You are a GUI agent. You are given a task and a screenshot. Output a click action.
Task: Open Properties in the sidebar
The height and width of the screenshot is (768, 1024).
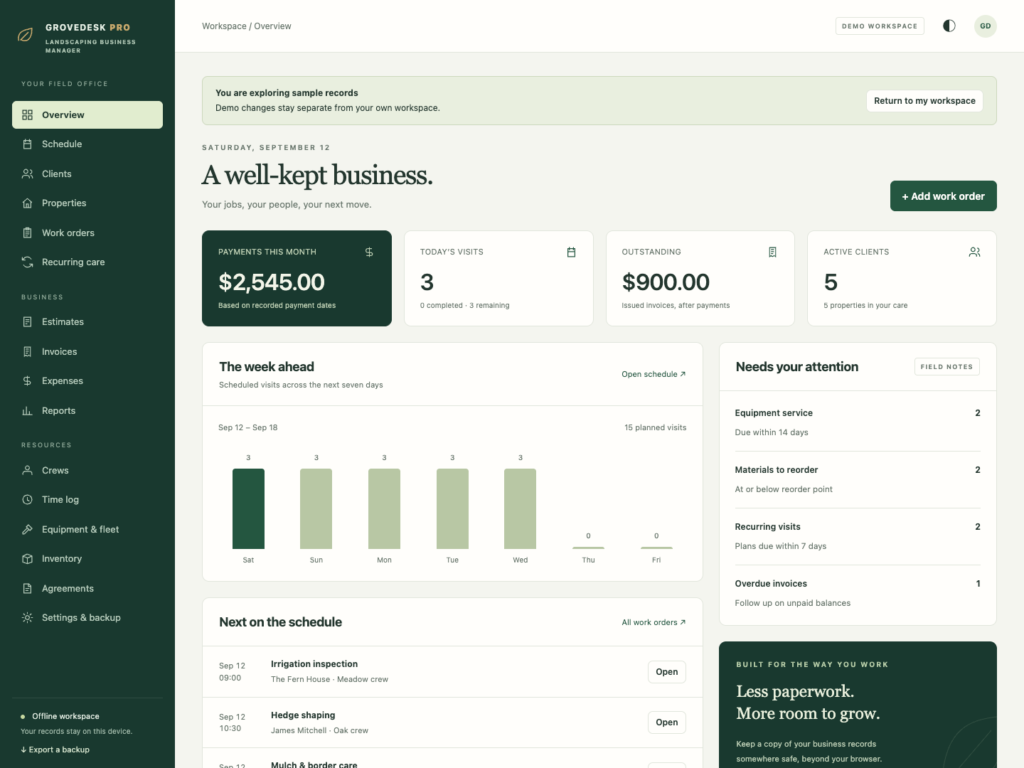88,203
